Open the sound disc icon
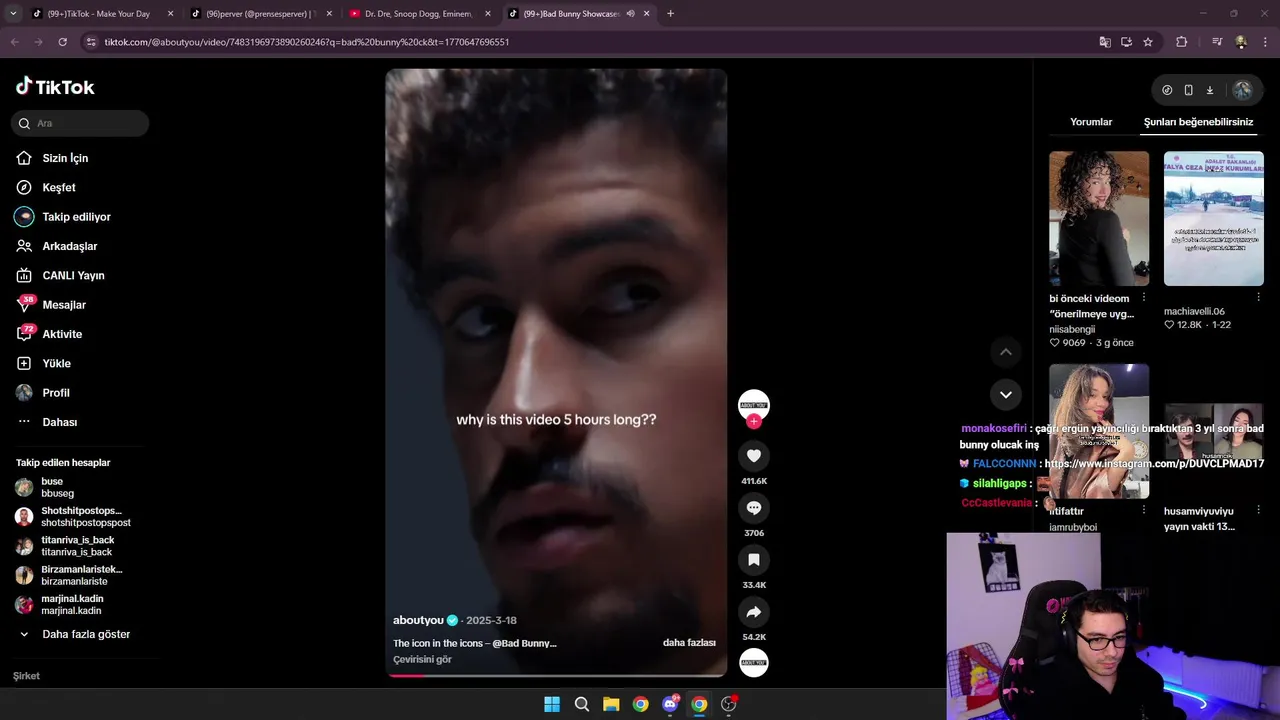1280x720 pixels. pos(754,662)
